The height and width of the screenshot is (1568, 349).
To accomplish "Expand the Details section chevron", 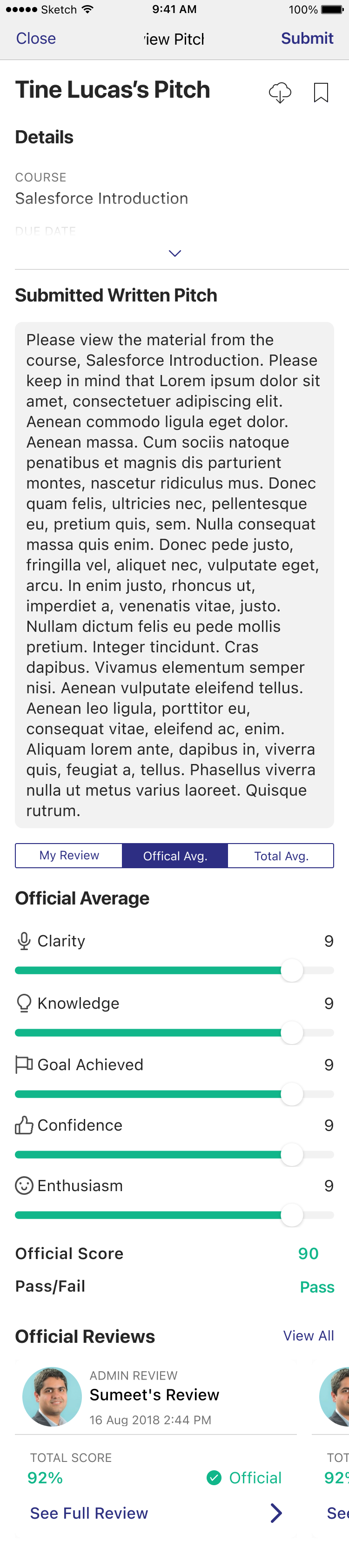I will tap(175, 253).
